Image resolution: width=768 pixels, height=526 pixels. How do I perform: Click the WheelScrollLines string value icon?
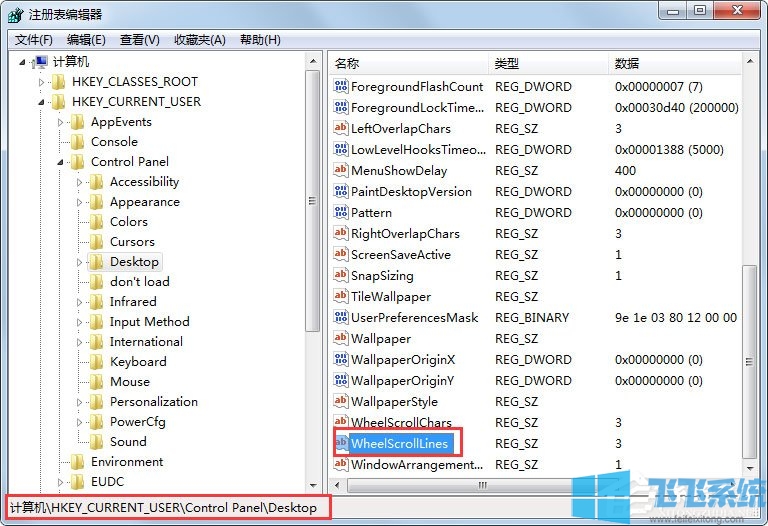tap(341, 443)
